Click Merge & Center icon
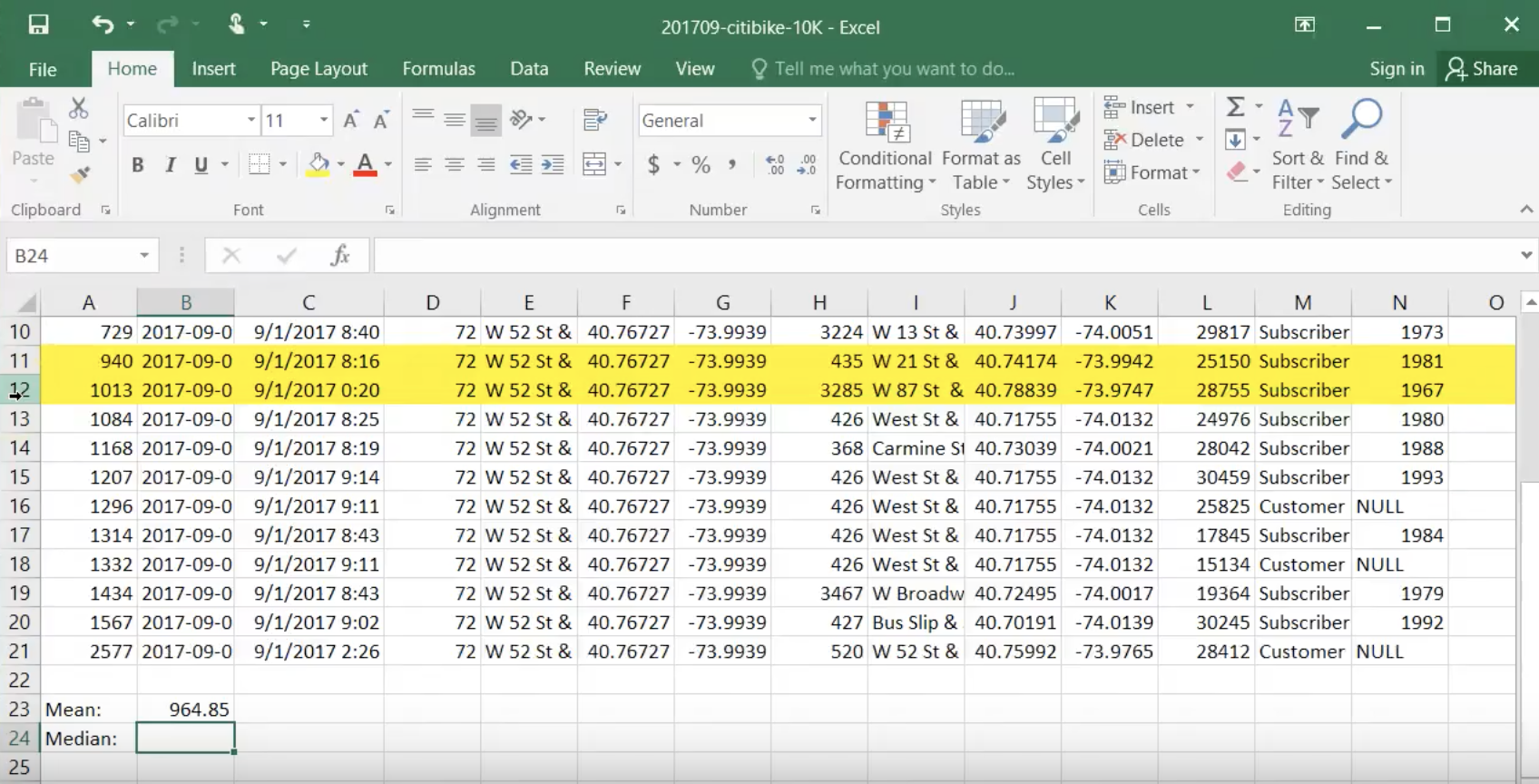 594,164
